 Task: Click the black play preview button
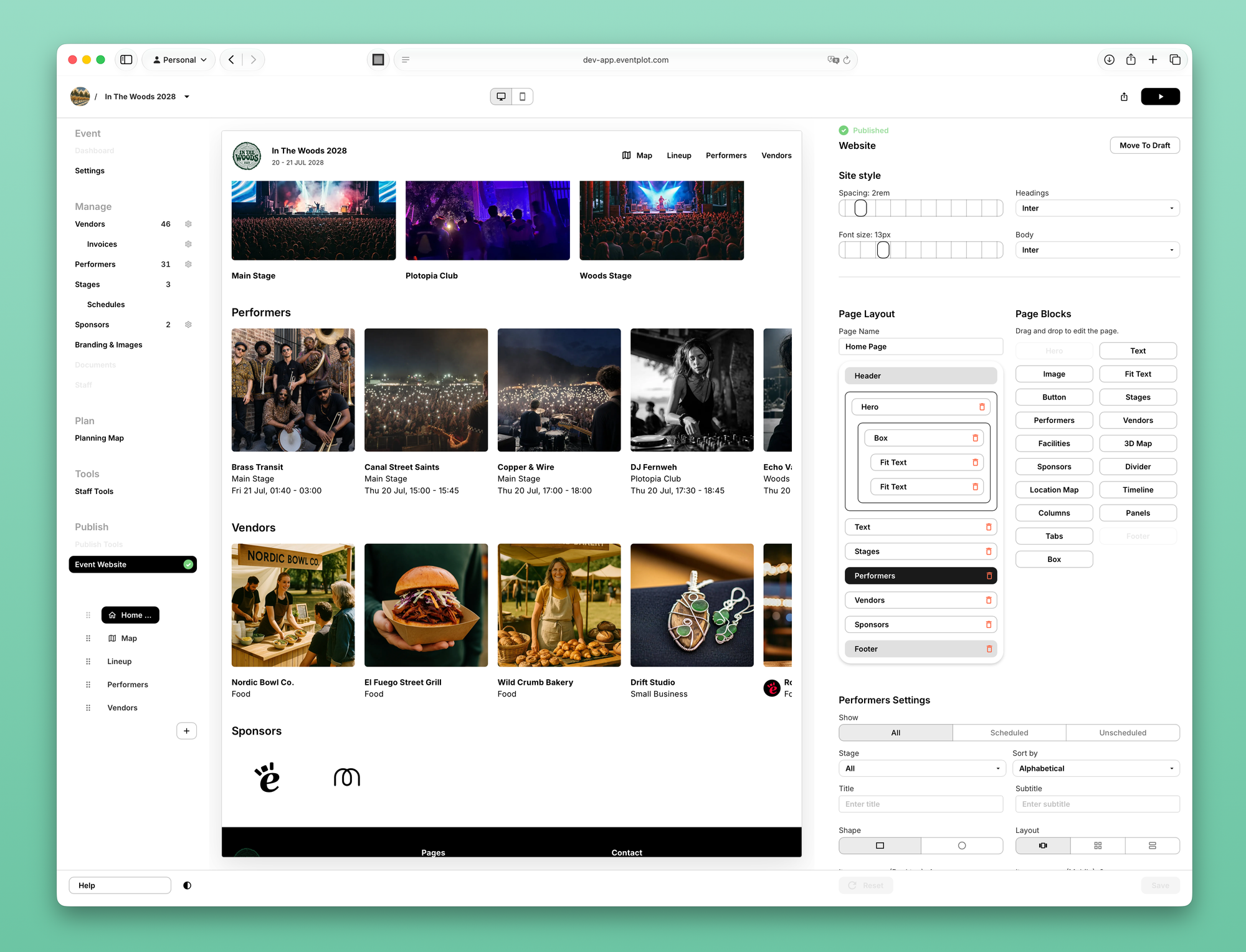pyautogui.click(x=1160, y=97)
